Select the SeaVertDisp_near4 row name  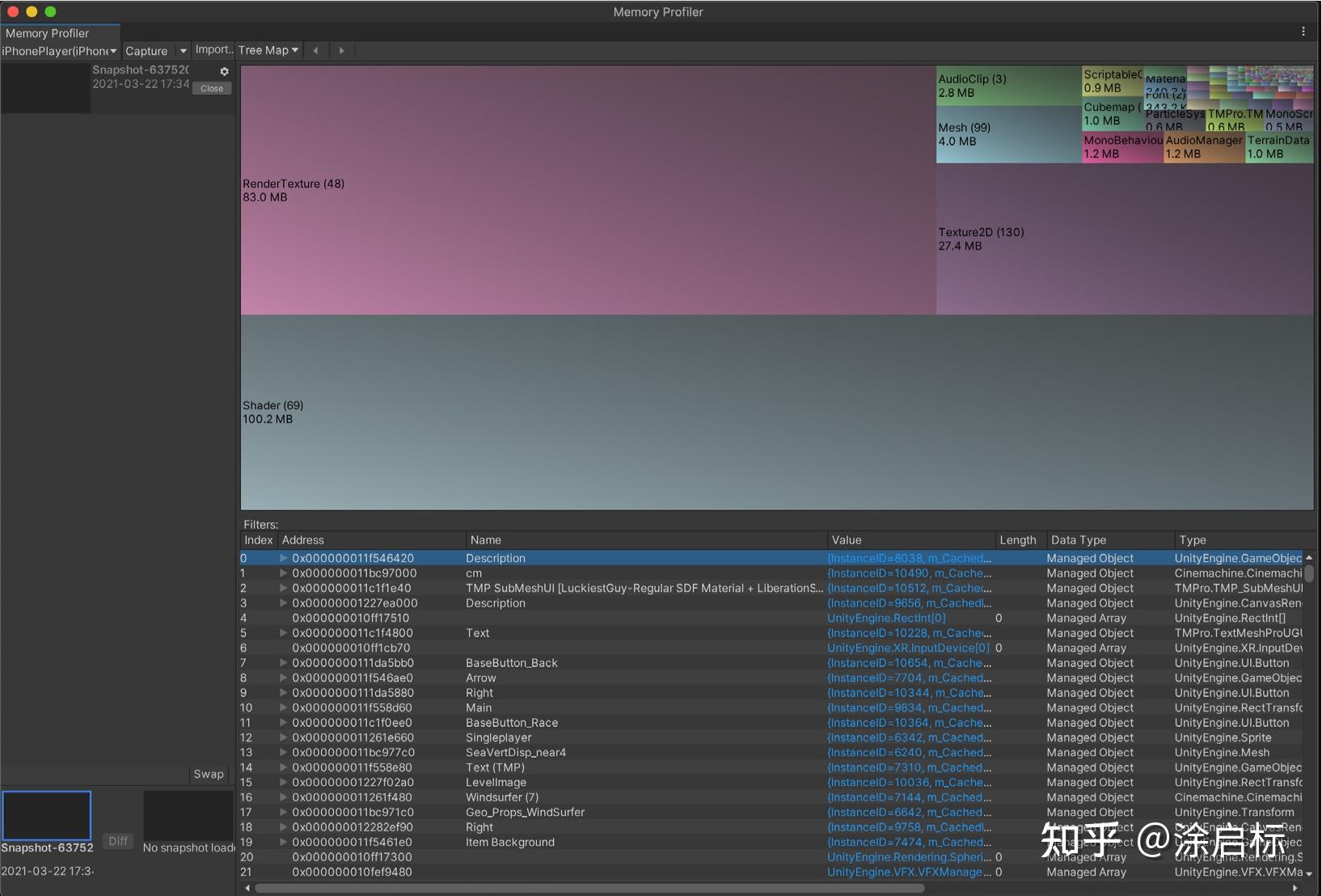point(516,752)
